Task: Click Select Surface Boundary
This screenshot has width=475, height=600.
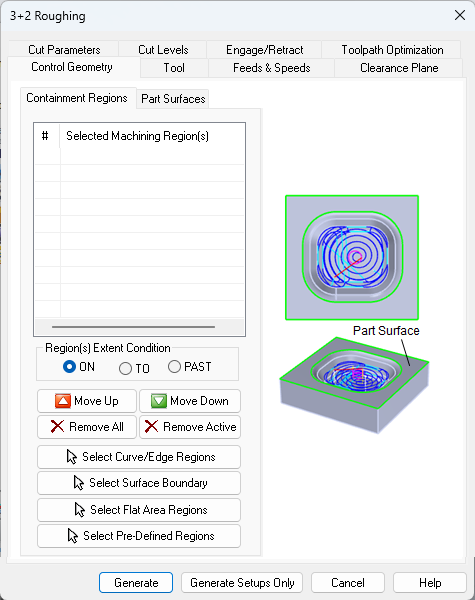Action: [x=139, y=483]
